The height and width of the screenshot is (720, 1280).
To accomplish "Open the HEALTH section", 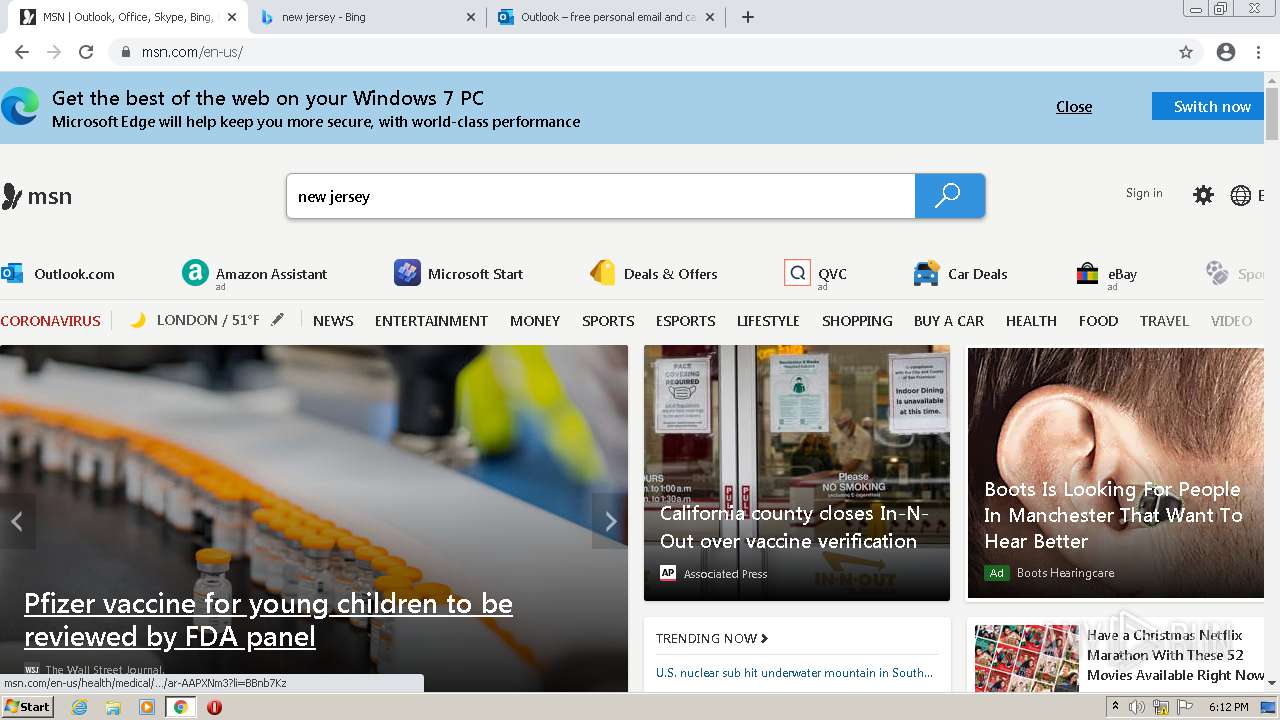I will pos(1031,321).
